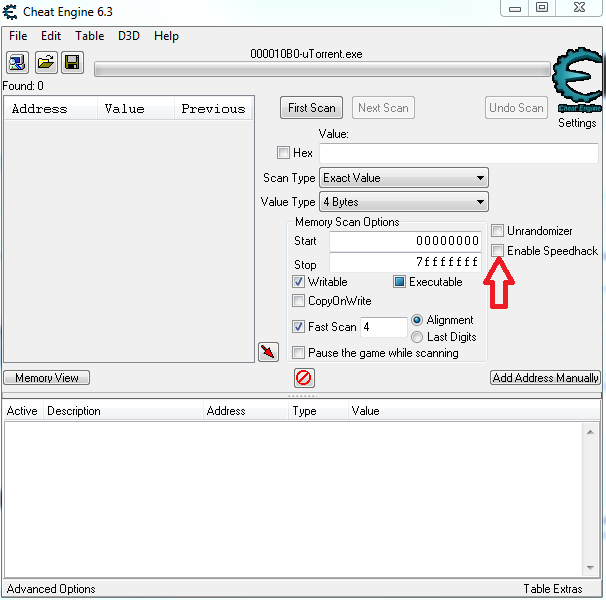Screen dimensions: 606x600
Task: Open the D3D menu
Action: [129, 36]
